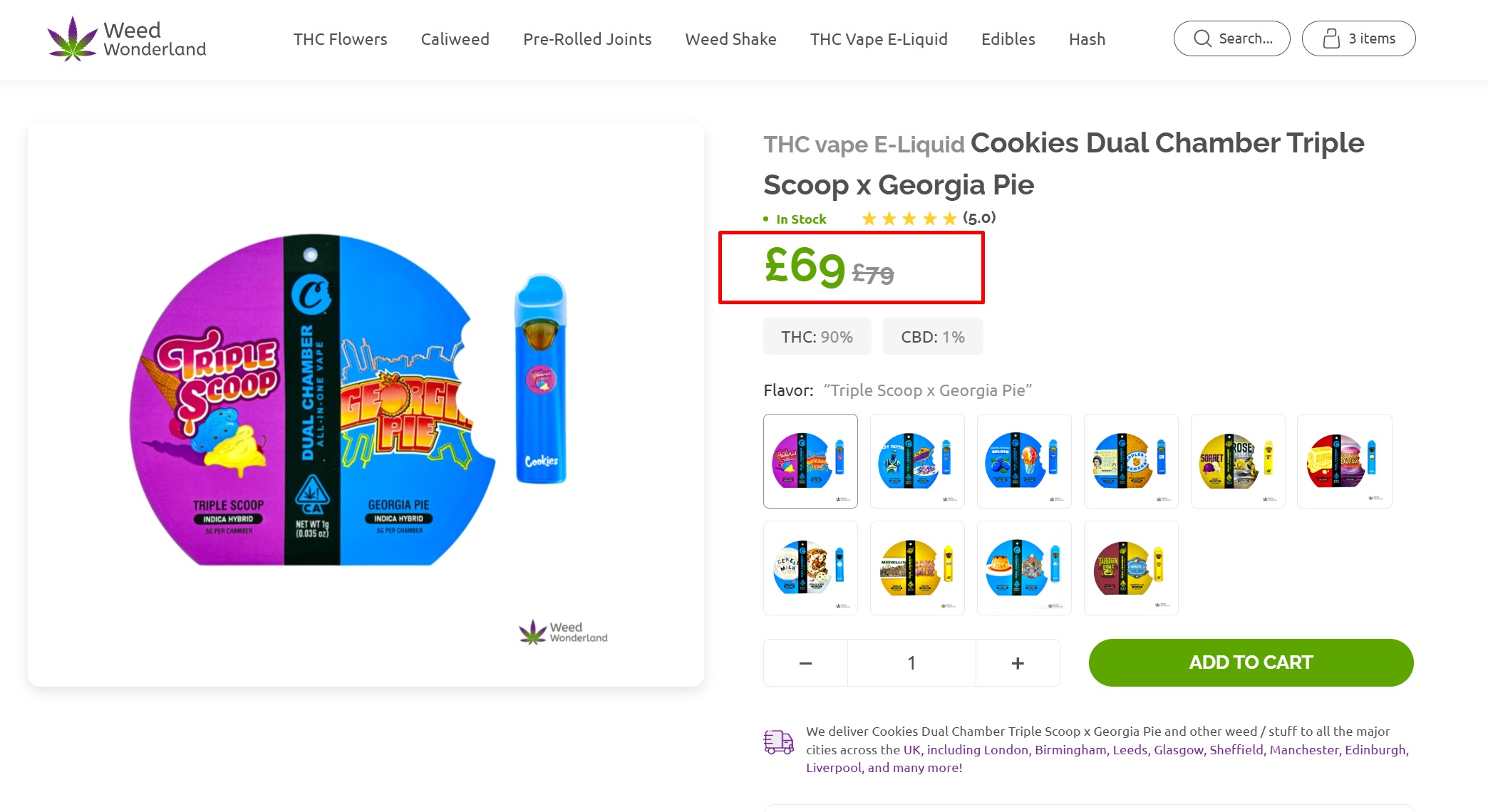Click the delivery truck icon
Image resolution: width=1488 pixels, height=812 pixels.
(778, 741)
